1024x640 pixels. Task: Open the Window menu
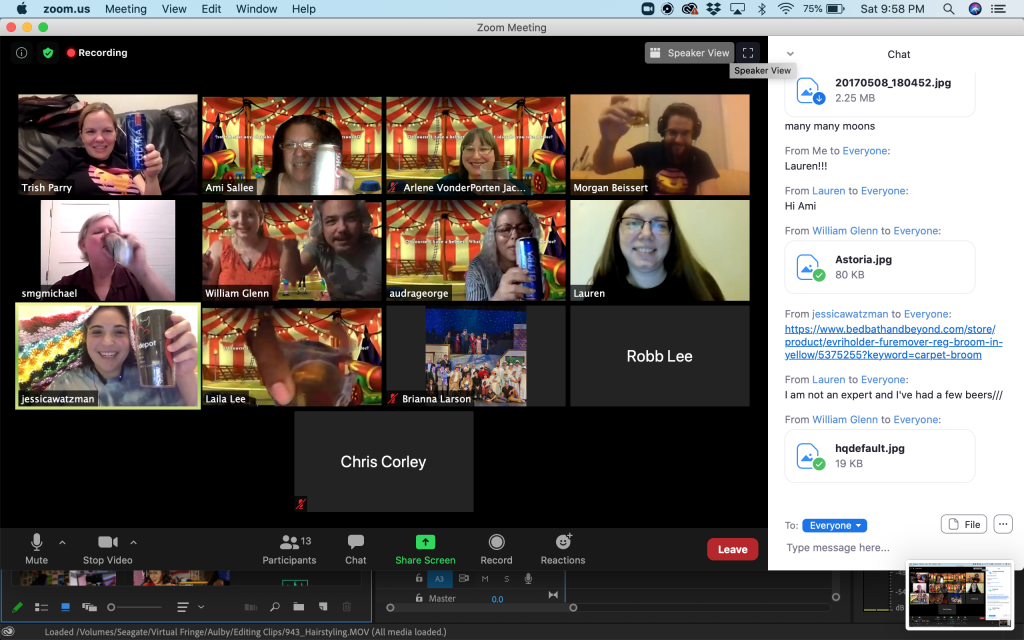(x=257, y=9)
